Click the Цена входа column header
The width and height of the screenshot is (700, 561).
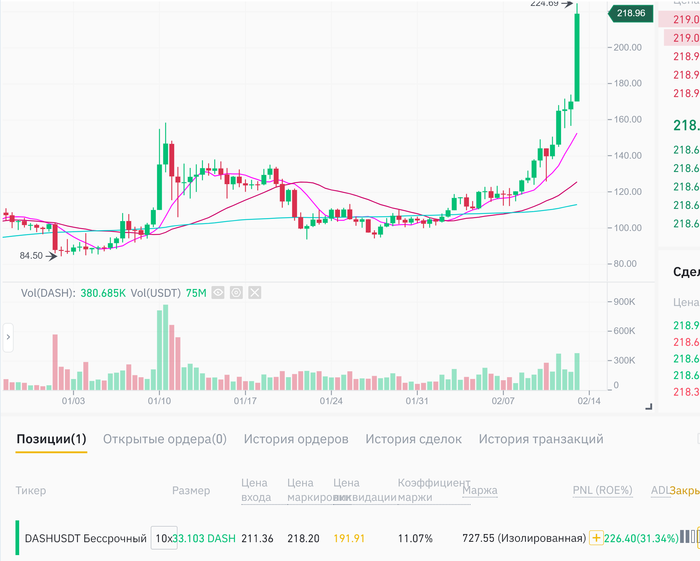click(256, 490)
